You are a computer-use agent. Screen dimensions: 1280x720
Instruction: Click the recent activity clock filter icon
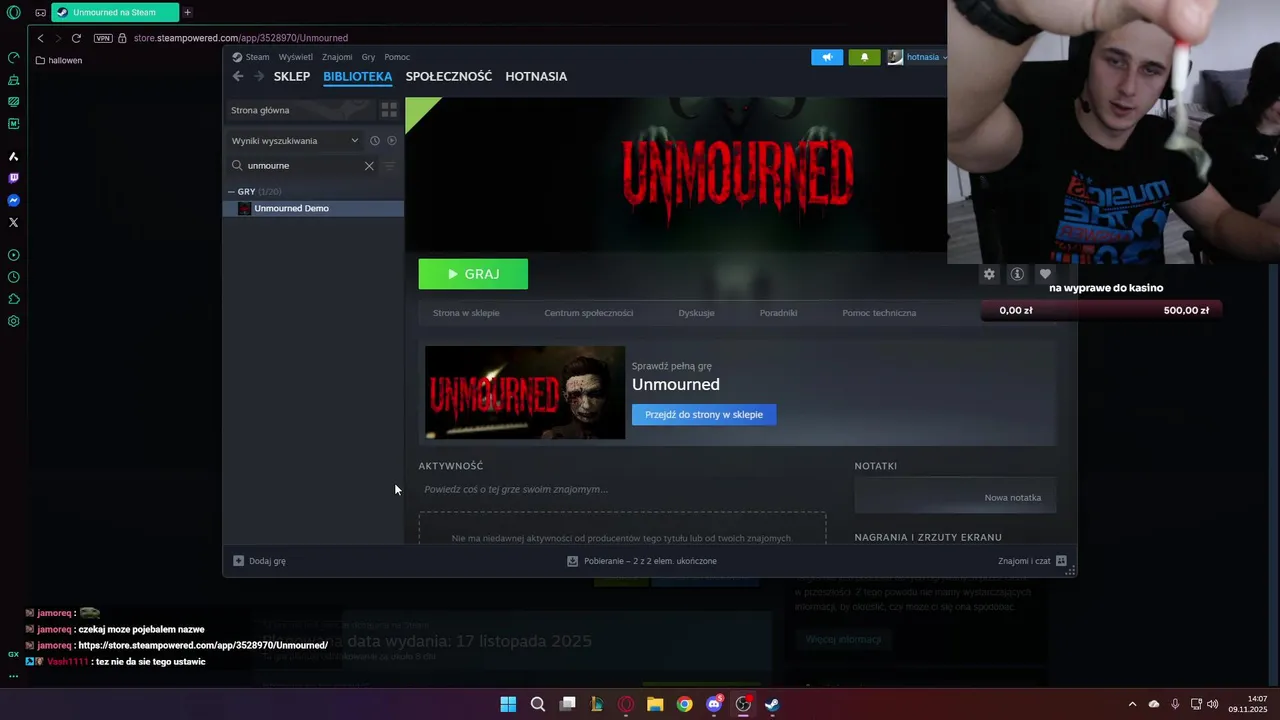pyautogui.click(x=375, y=141)
